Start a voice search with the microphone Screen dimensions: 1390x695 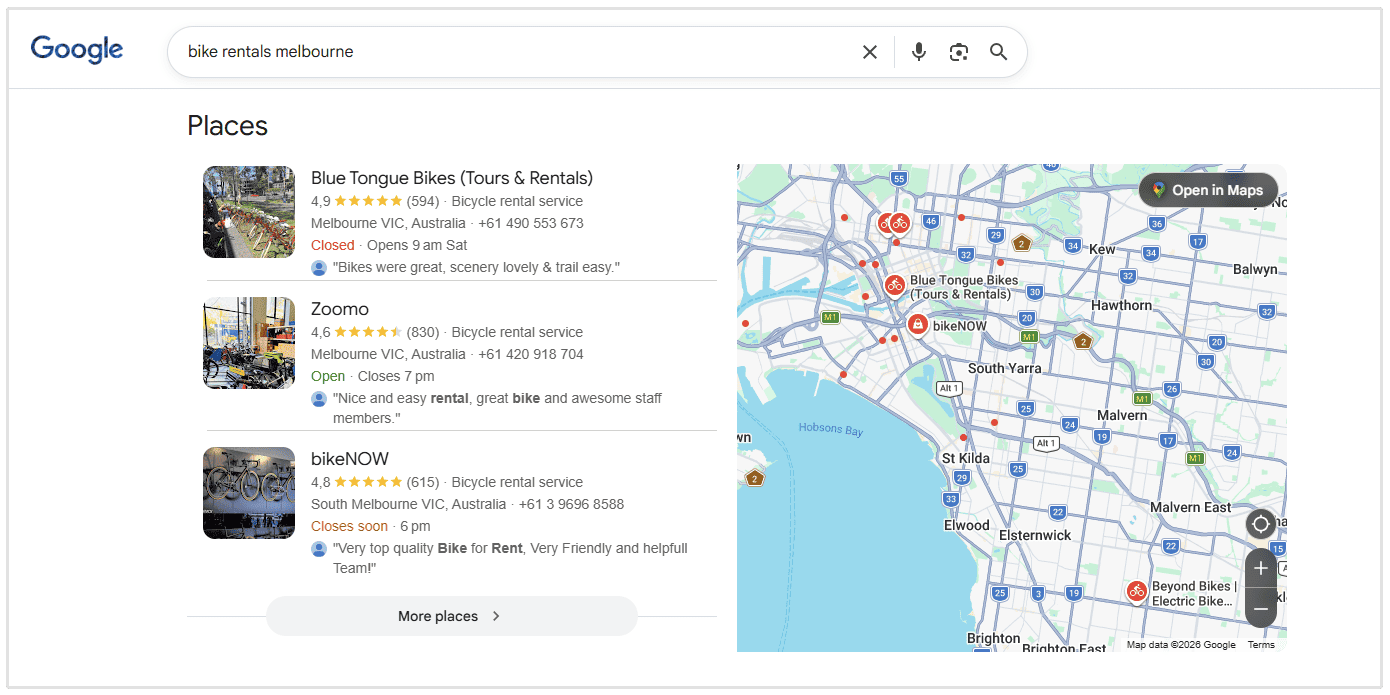click(918, 51)
